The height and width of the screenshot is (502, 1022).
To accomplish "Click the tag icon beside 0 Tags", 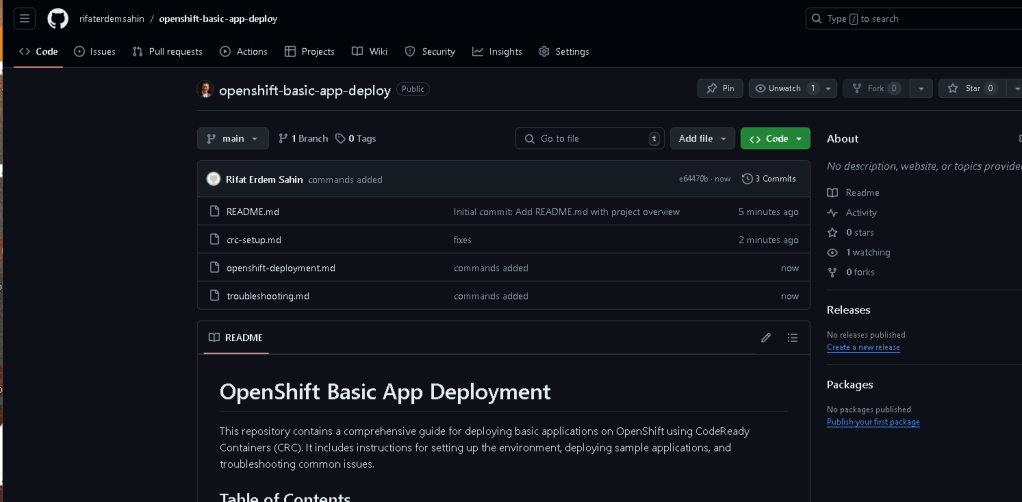I will click(340, 138).
